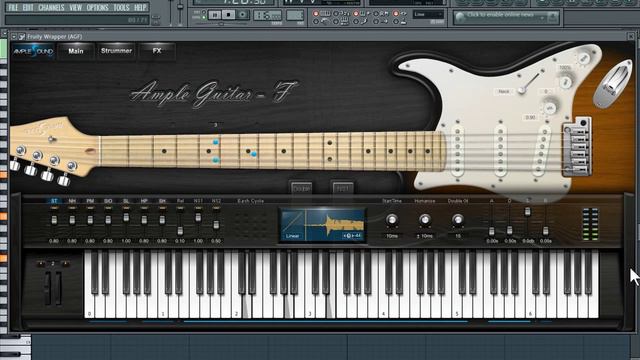The image size is (640, 360).
Task: Toggle the PM articulation switch
Action: 90,201
